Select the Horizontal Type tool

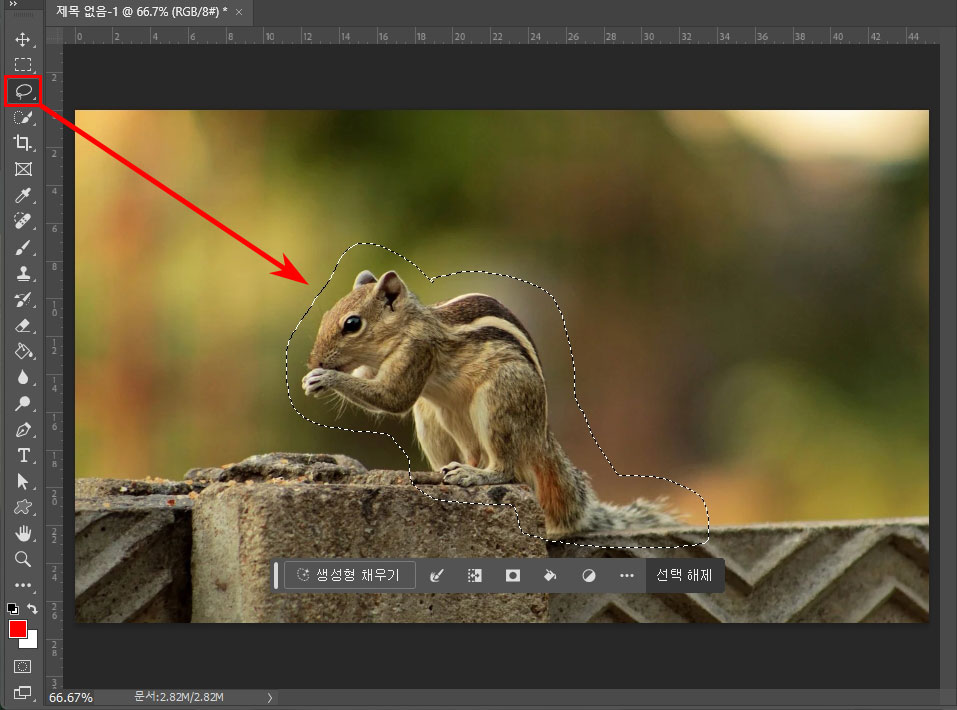coord(23,455)
